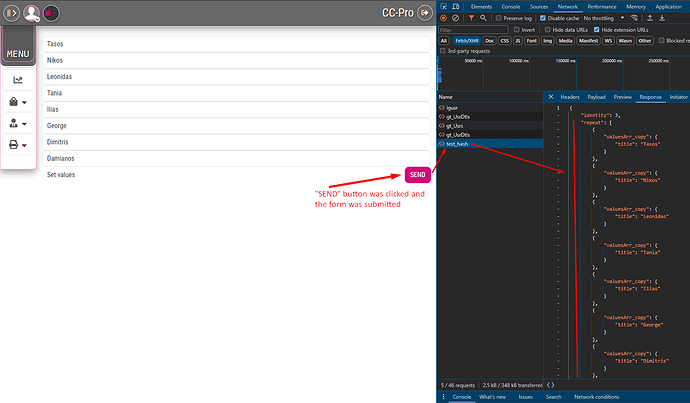The image size is (690, 403).
Task: Switch to the Memory tab
Action: coord(635,7)
